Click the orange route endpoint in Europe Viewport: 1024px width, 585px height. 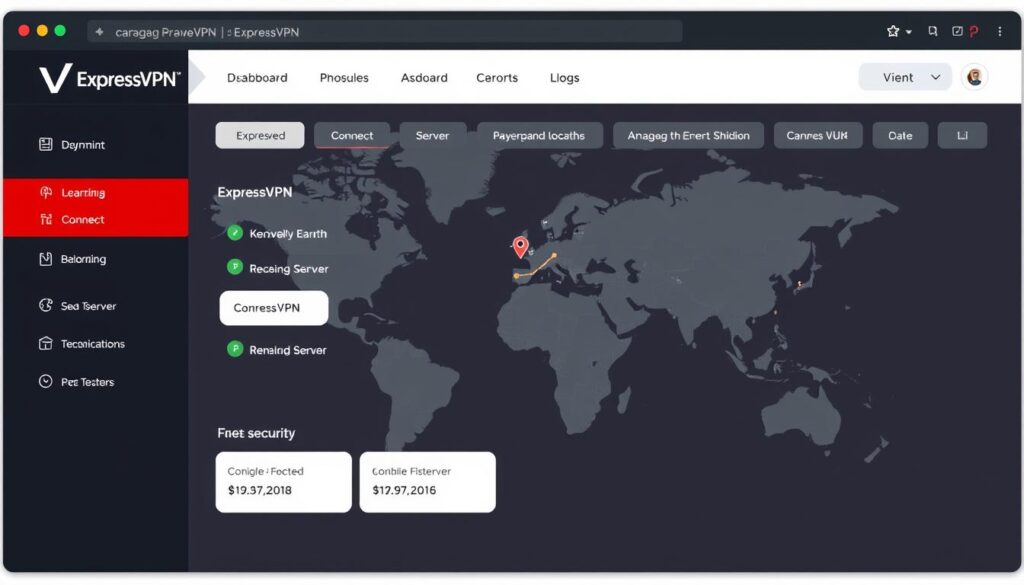click(554, 255)
